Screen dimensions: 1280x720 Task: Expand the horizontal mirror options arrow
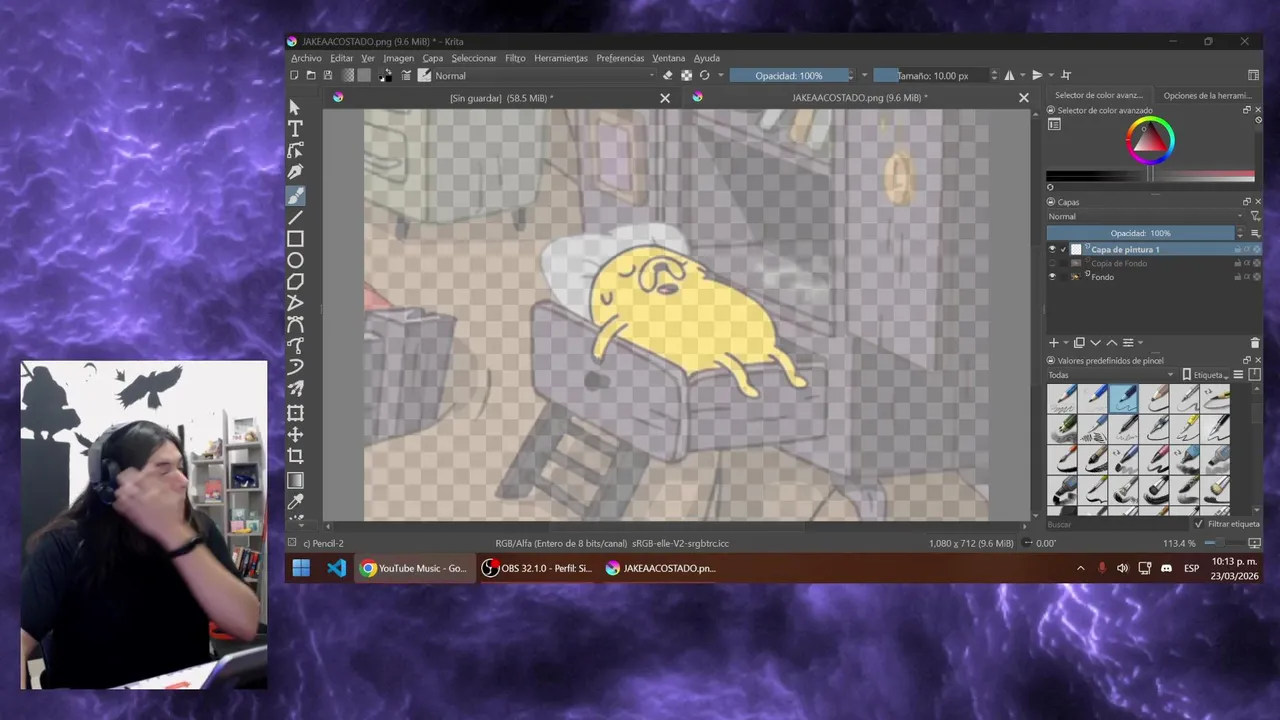[1022, 75]
